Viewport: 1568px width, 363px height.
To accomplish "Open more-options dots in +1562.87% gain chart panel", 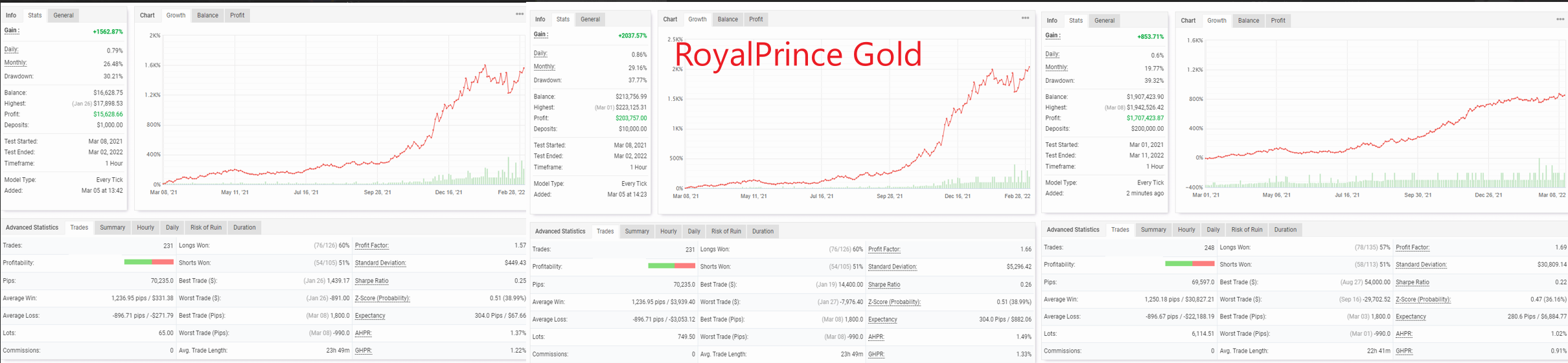I will point(520,14).
